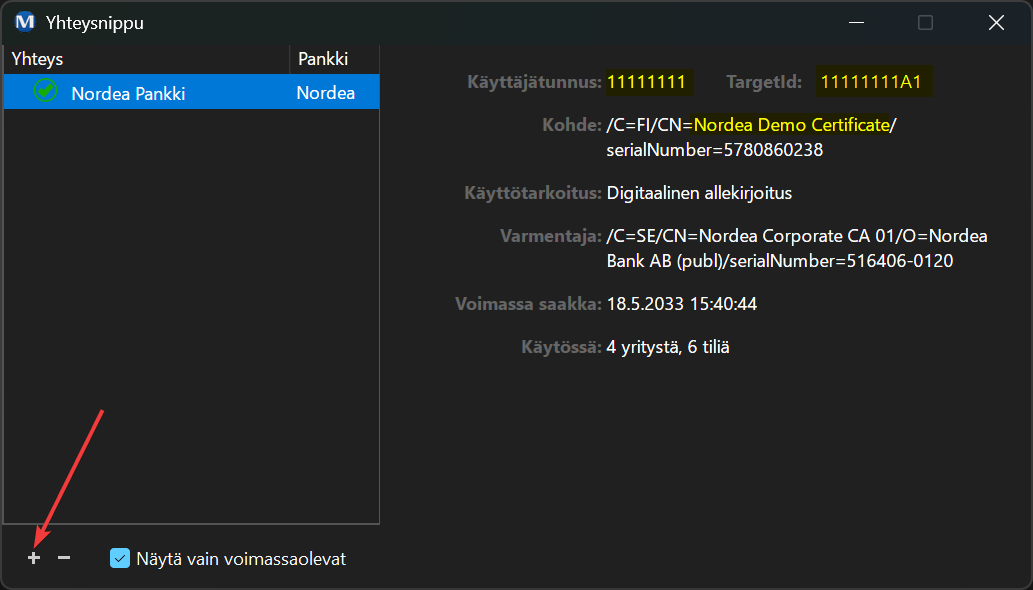This screenshot has width=1033, height=590.
Task: Sort by the Yhteys column header
Action: pos(146,59)
